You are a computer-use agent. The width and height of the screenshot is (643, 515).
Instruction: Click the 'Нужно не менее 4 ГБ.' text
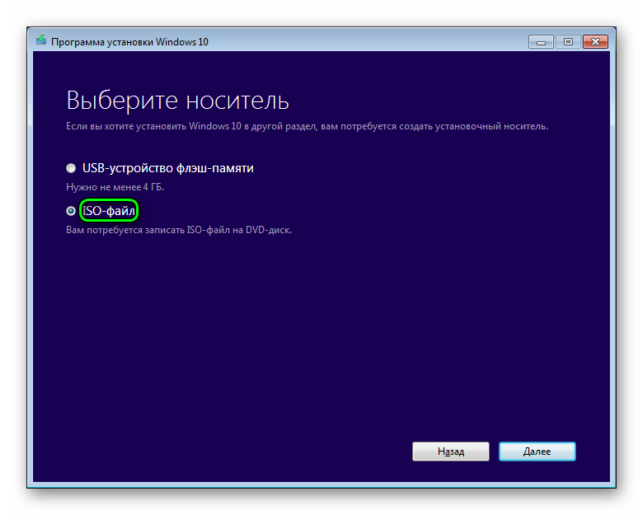115,187
